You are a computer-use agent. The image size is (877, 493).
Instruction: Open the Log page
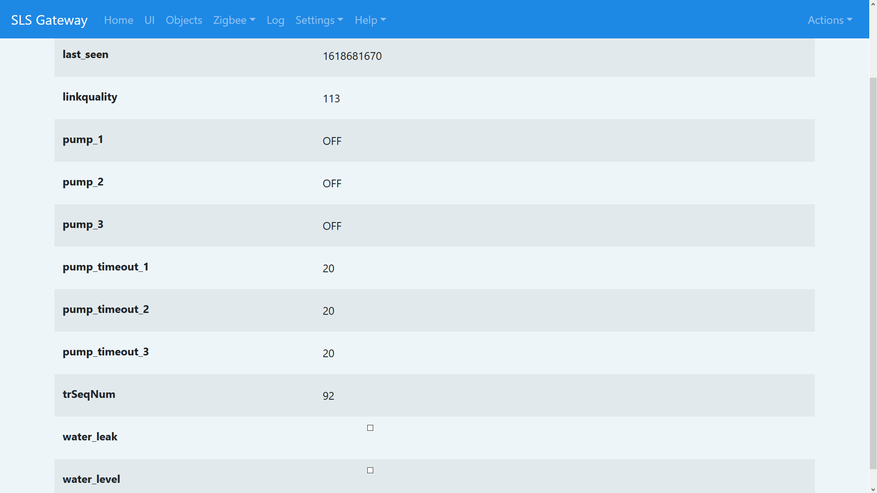click(x=275, y=20)
